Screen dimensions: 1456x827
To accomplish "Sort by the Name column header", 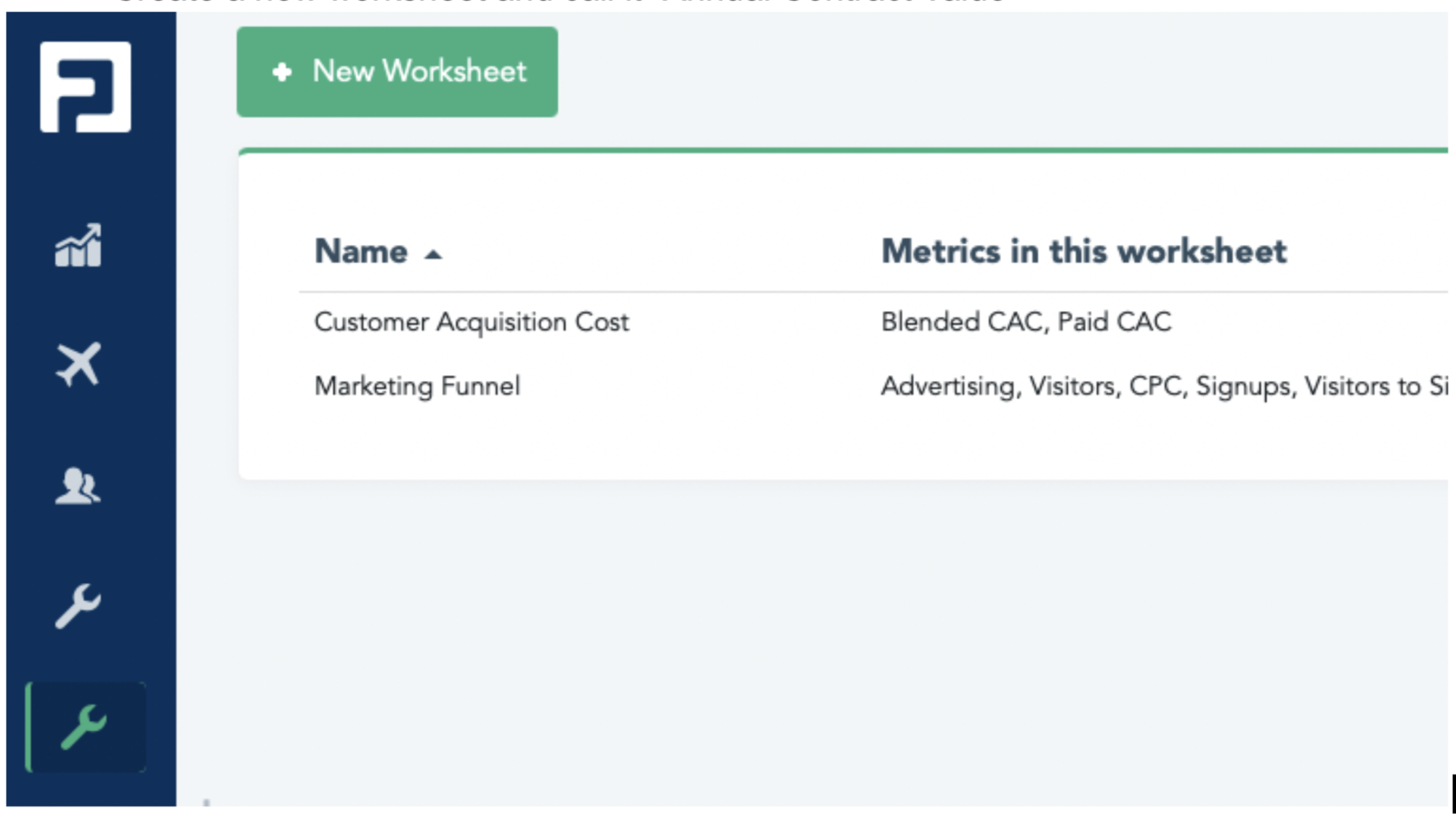I will [361, 252].
